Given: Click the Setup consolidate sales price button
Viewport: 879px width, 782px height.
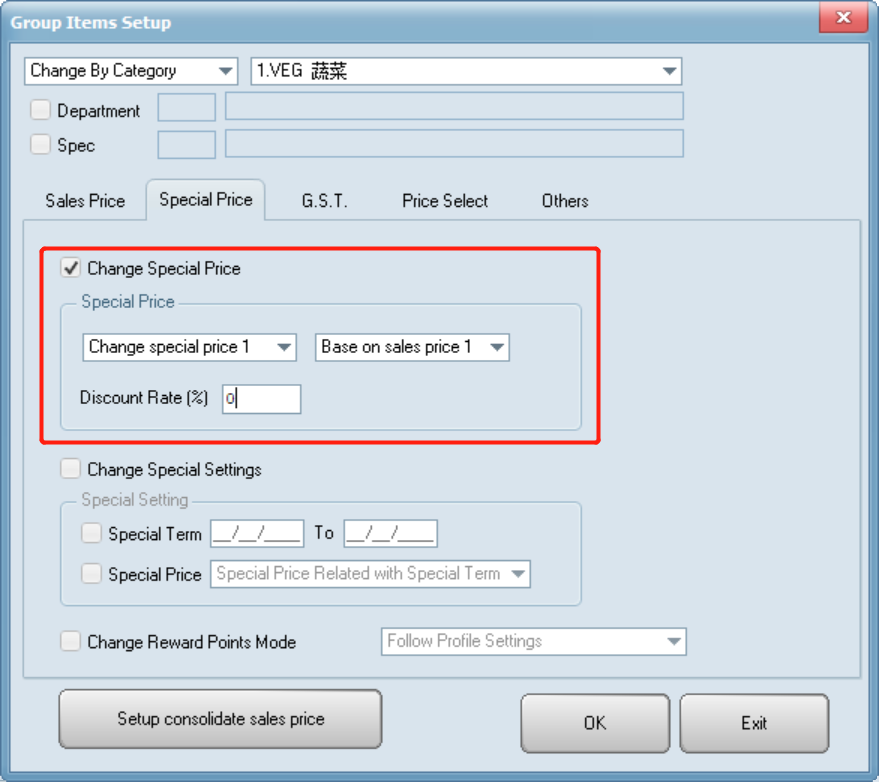Looking at the screenshot, I should [220, 719].
